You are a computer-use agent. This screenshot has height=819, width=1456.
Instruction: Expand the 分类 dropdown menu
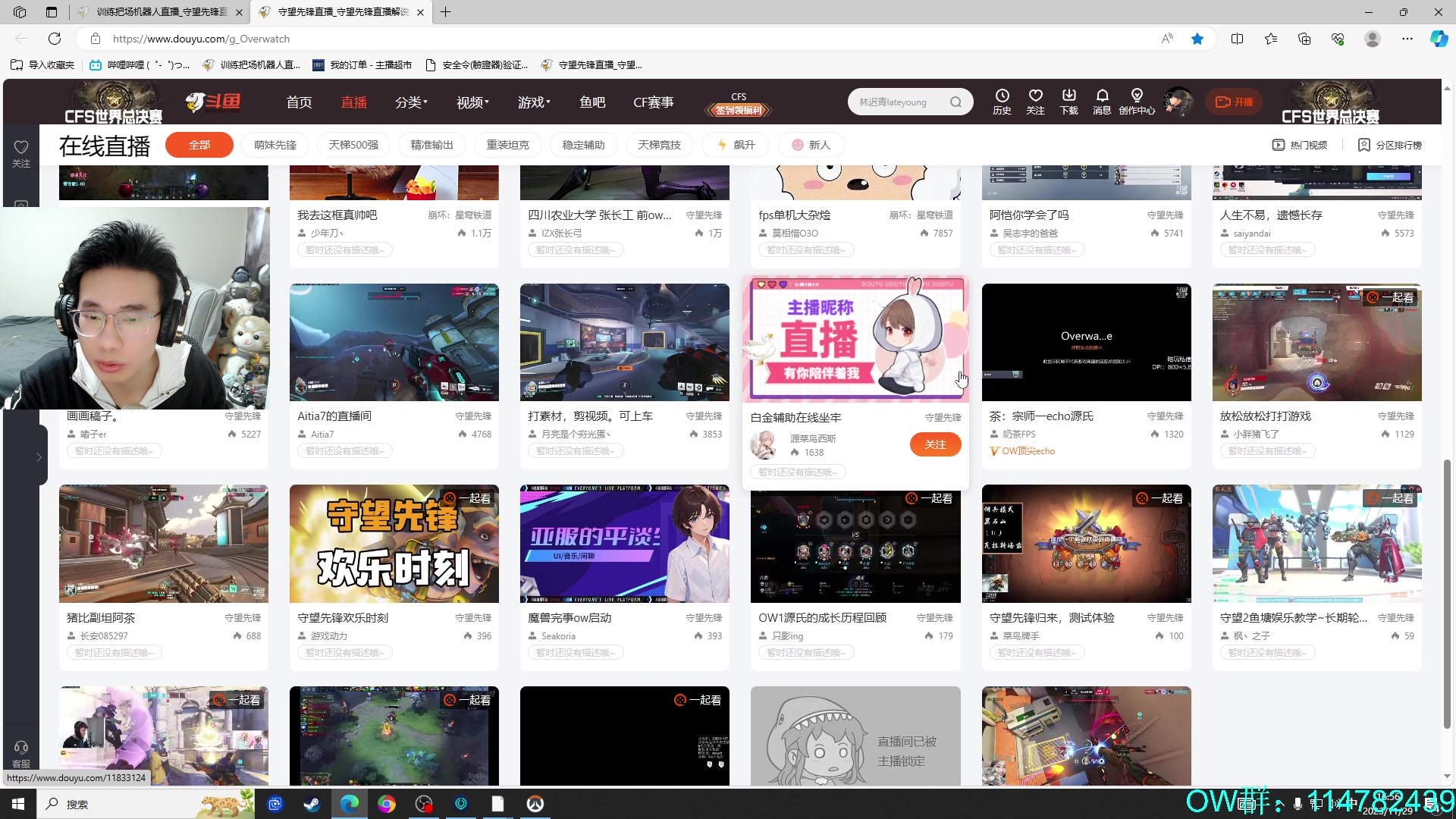[411, 102]
